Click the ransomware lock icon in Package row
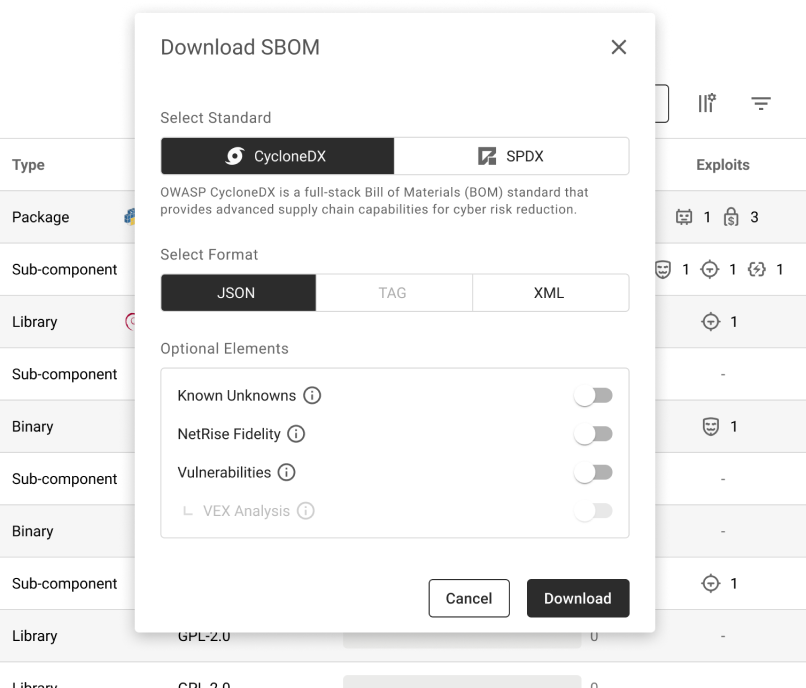The image size is (806, 688). [731, 217]
